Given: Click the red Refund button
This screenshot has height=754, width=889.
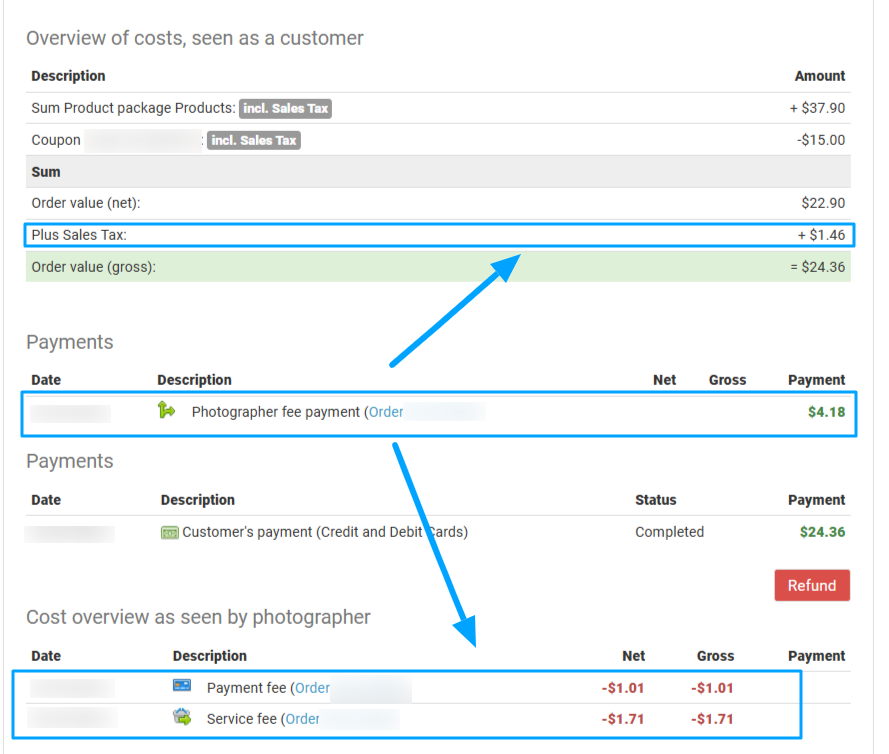Looking at the screenshot, I should click(x=812, y=585).
